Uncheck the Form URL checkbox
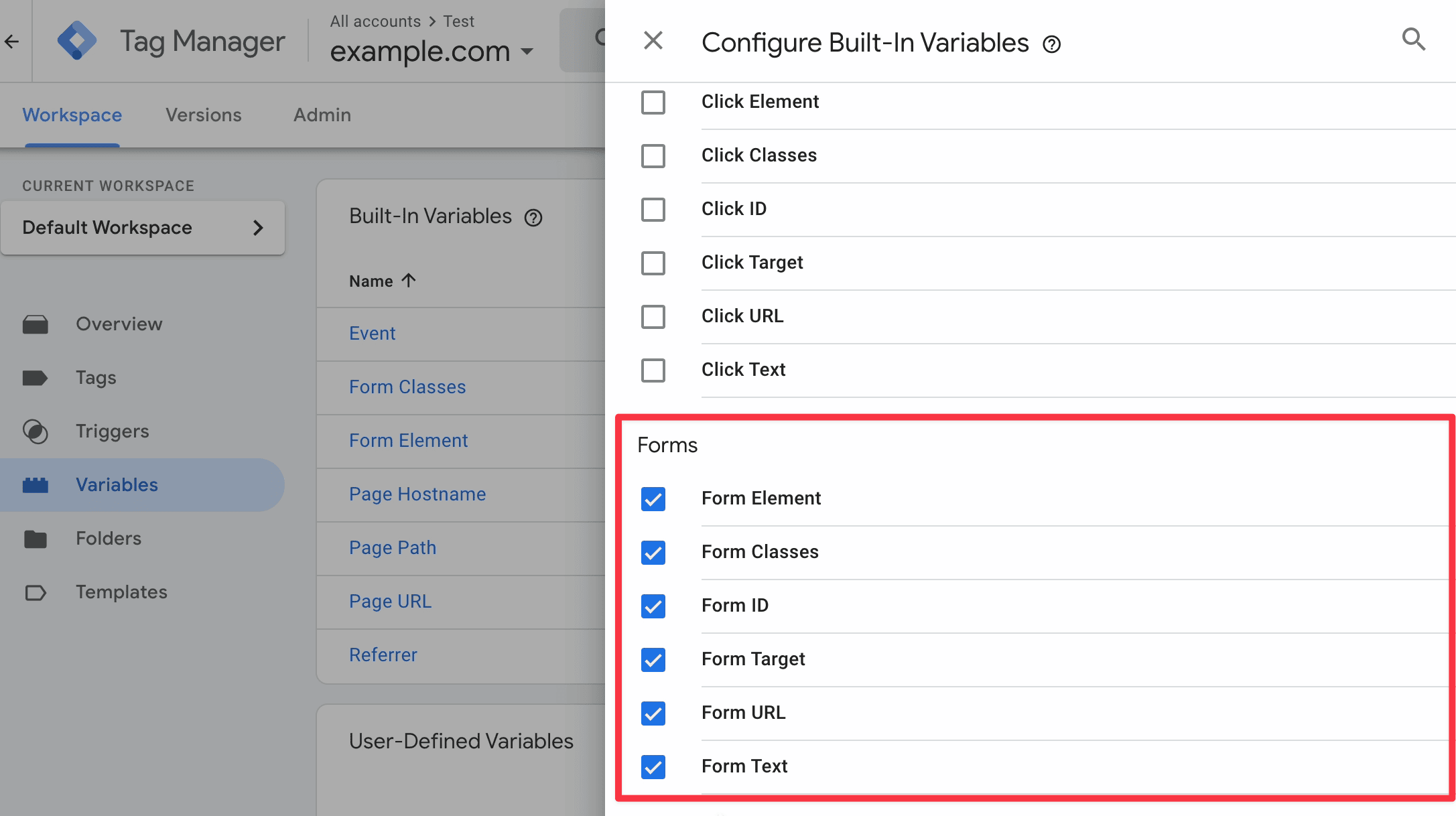Image resolution: width=1456 pixels, height=816 pixels. (653, 713)
